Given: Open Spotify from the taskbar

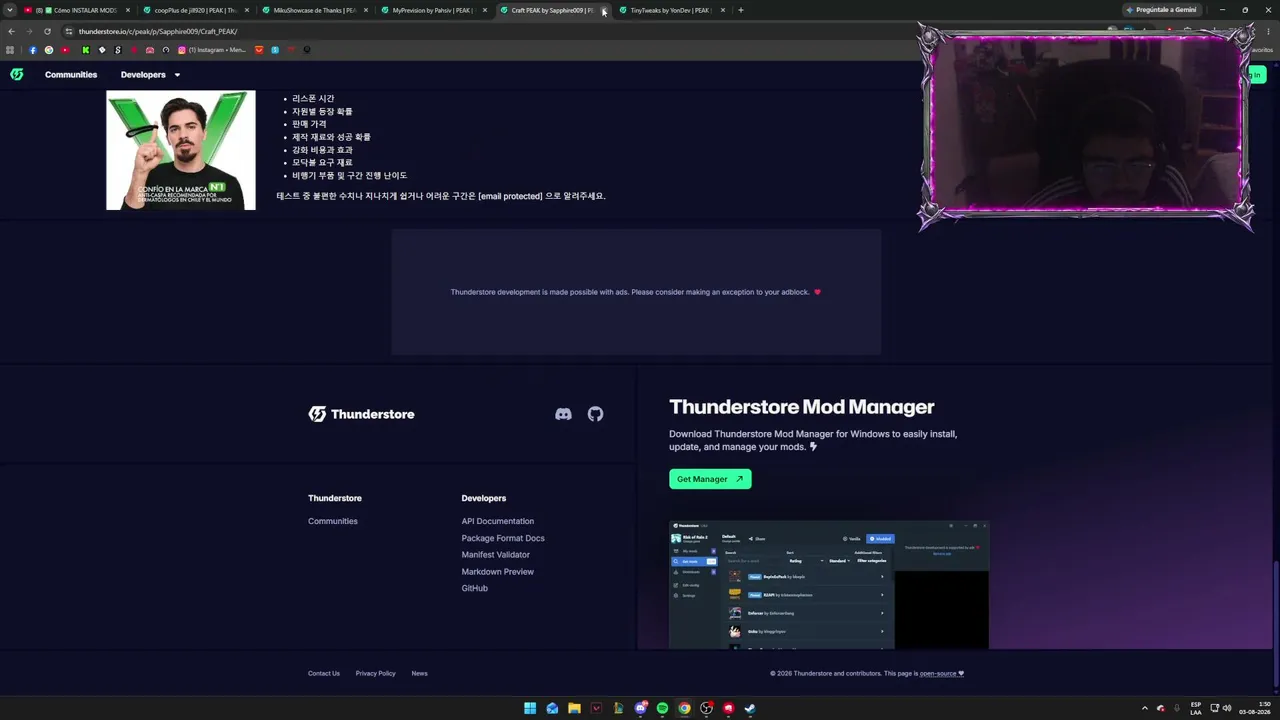Looking at the screenshot, I should click(662, 709).
